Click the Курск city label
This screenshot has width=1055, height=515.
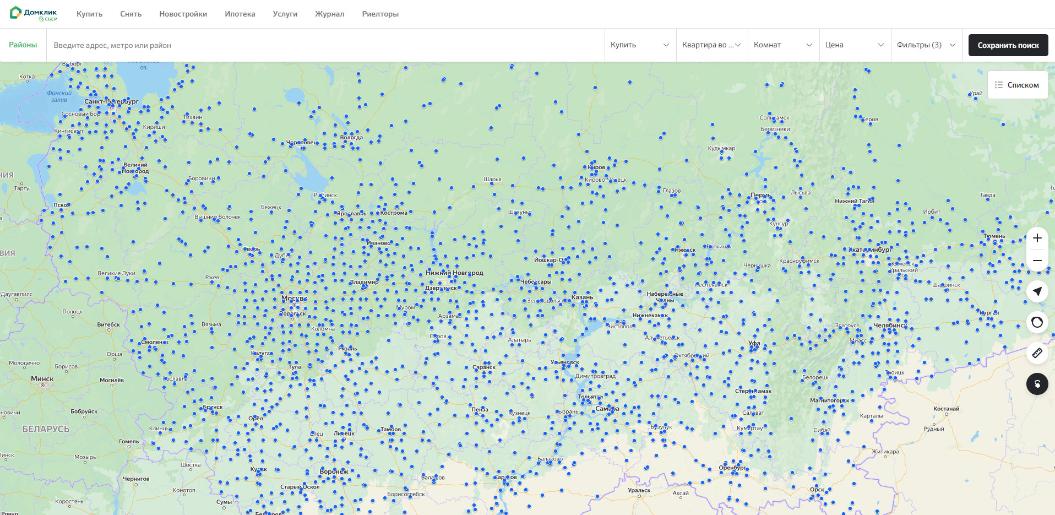click(x=258, y=469)
